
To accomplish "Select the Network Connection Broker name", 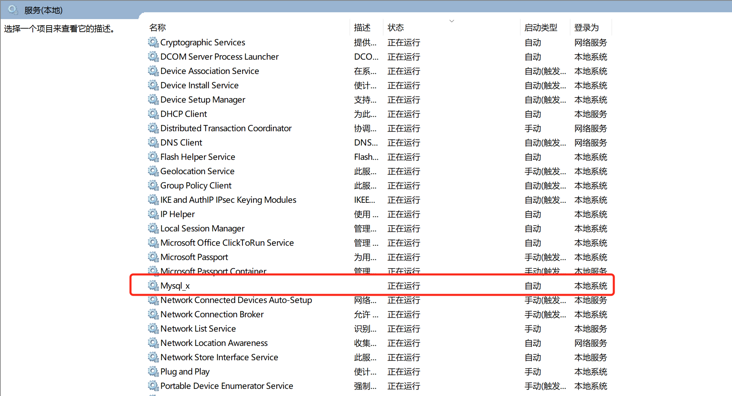I will pos(212,314).
